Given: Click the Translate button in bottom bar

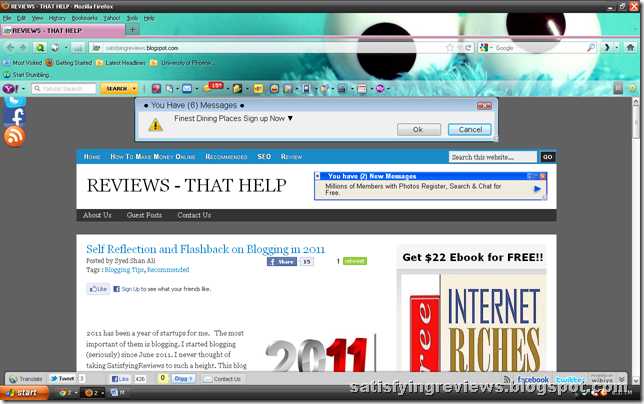Looking at the screenshot, I should (x=26, y=379).
